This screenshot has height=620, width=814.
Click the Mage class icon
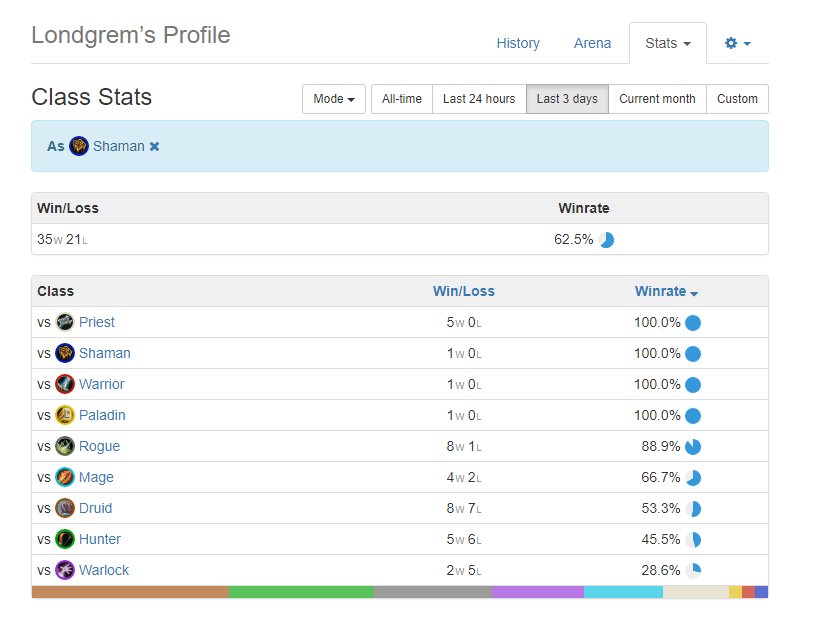tap(65, 477)
